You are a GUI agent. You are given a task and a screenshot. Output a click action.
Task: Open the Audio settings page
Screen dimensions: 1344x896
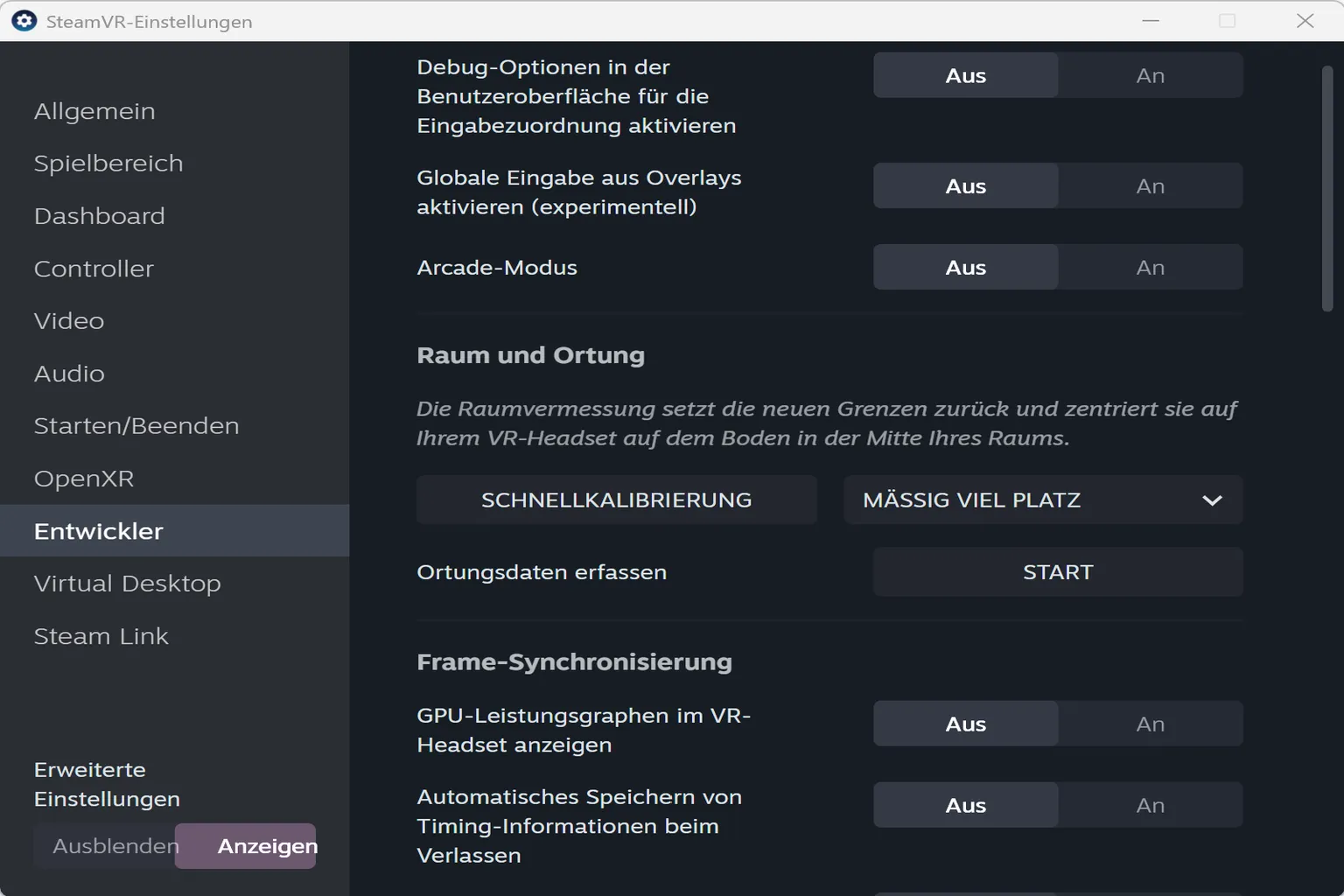click(175, 374)
